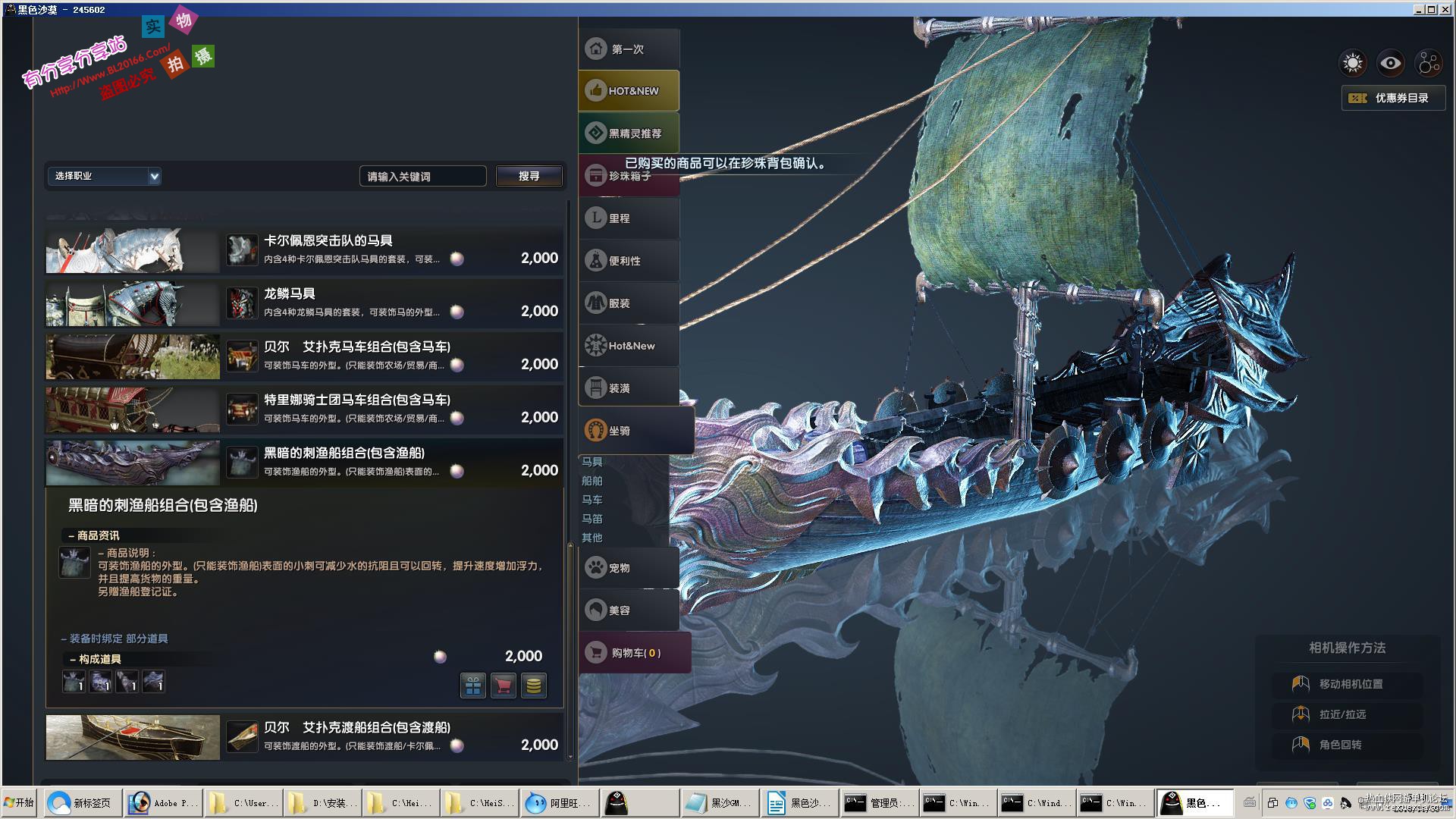1456x819 pixels.
Task: Click the first 构成道具 component icon
Action: 74,681
